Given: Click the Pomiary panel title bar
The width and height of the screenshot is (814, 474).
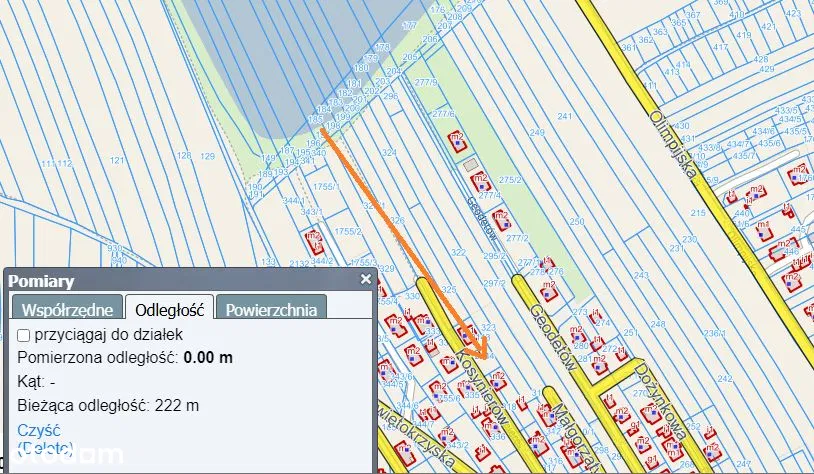Looking at the screenshot, I should coord(189,280).
